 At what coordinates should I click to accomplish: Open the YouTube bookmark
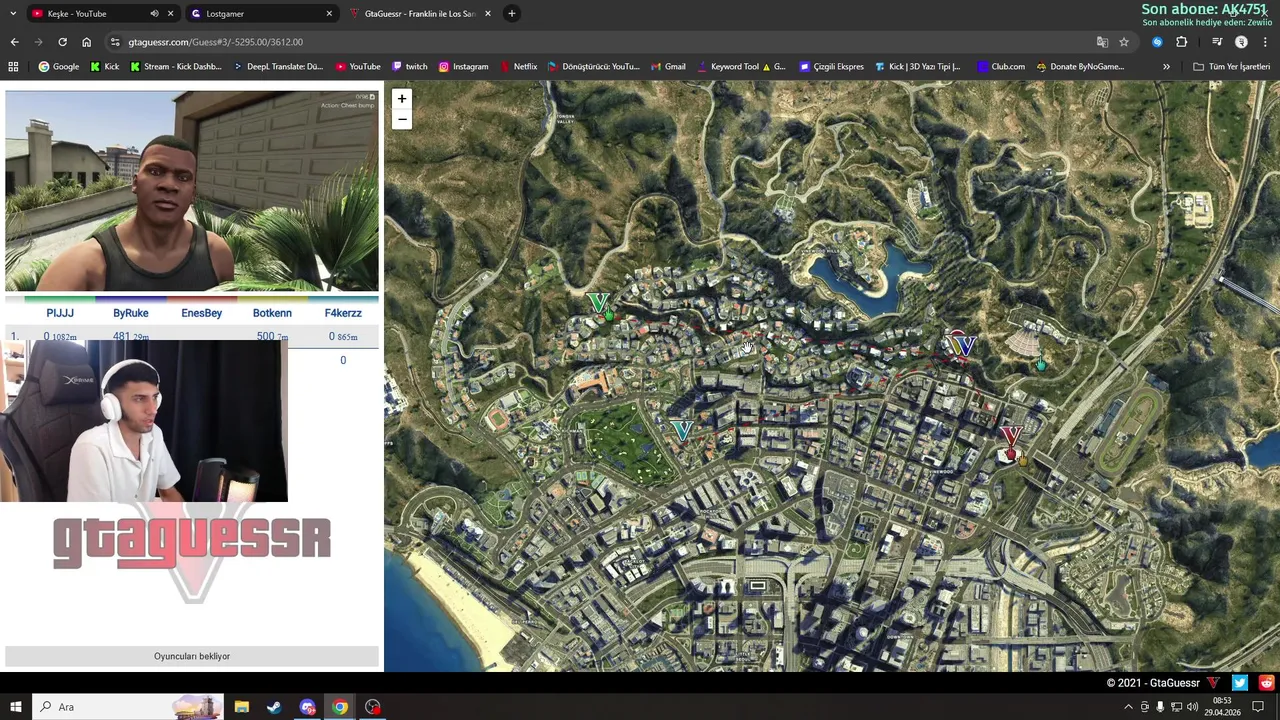click(x=357, y=67)
